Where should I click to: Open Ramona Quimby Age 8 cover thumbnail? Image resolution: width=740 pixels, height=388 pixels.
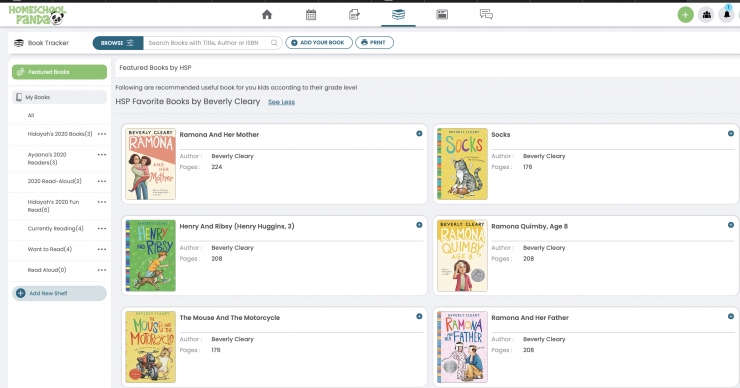462,255
